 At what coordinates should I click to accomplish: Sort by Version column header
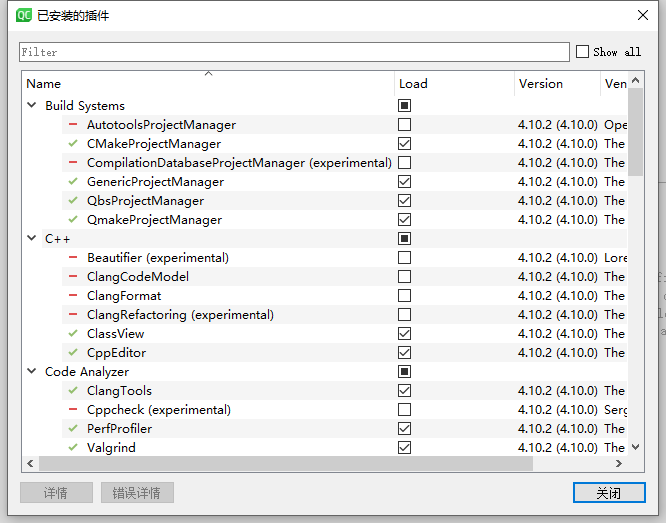point(557,84)
